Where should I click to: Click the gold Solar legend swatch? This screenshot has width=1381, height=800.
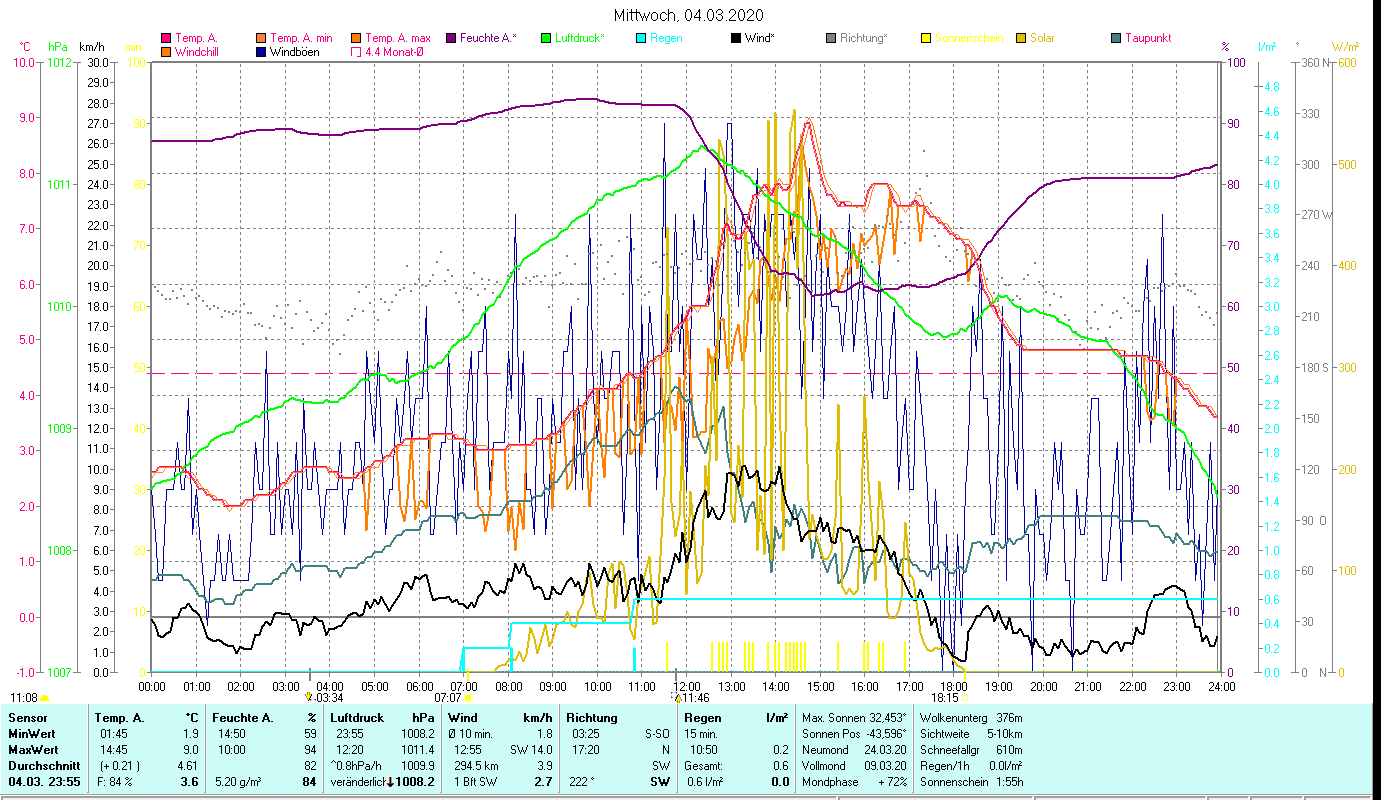1020,38
